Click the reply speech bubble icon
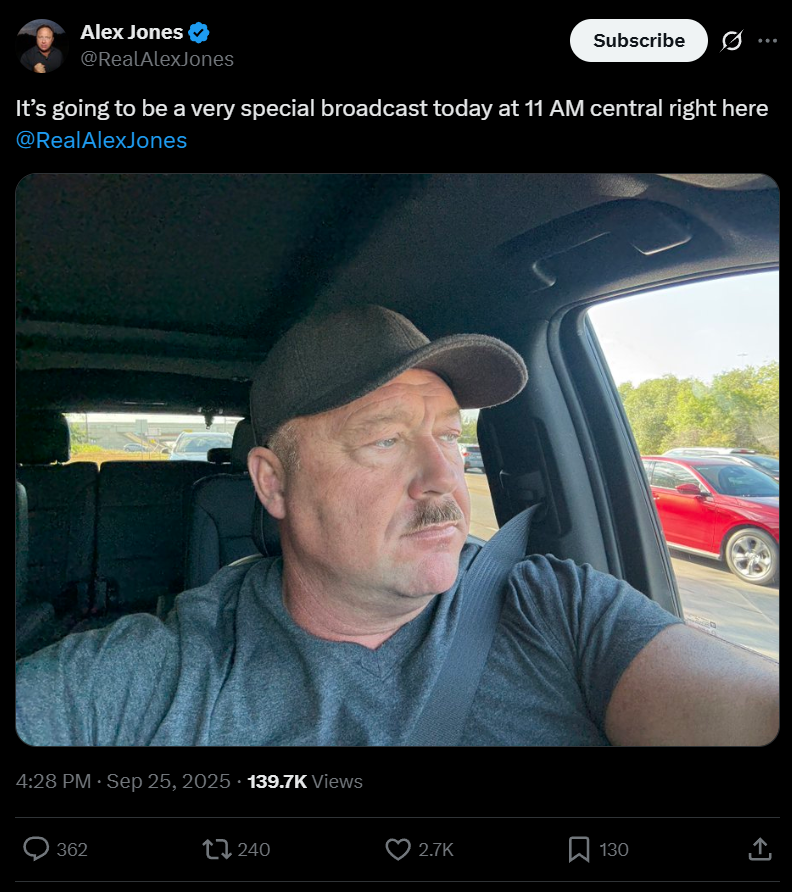Viewport: 792px width, 892px height. pyautogui.click(x=36, y=849)
